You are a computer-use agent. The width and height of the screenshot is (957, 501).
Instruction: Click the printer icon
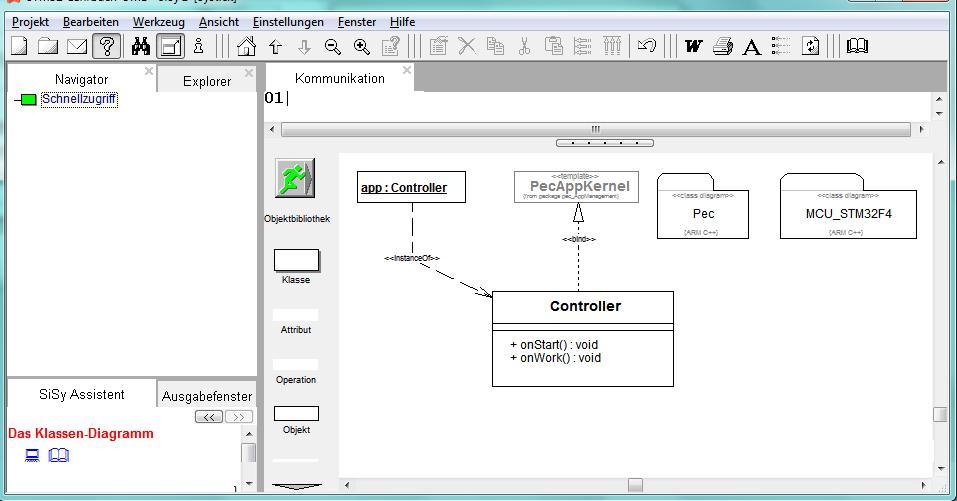[x=723, y=46]
